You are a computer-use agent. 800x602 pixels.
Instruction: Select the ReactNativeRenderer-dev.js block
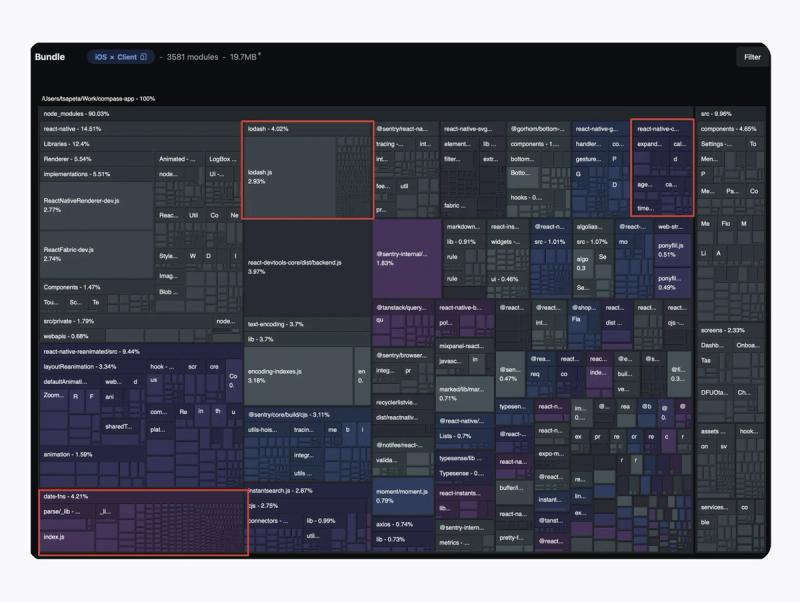97,205
